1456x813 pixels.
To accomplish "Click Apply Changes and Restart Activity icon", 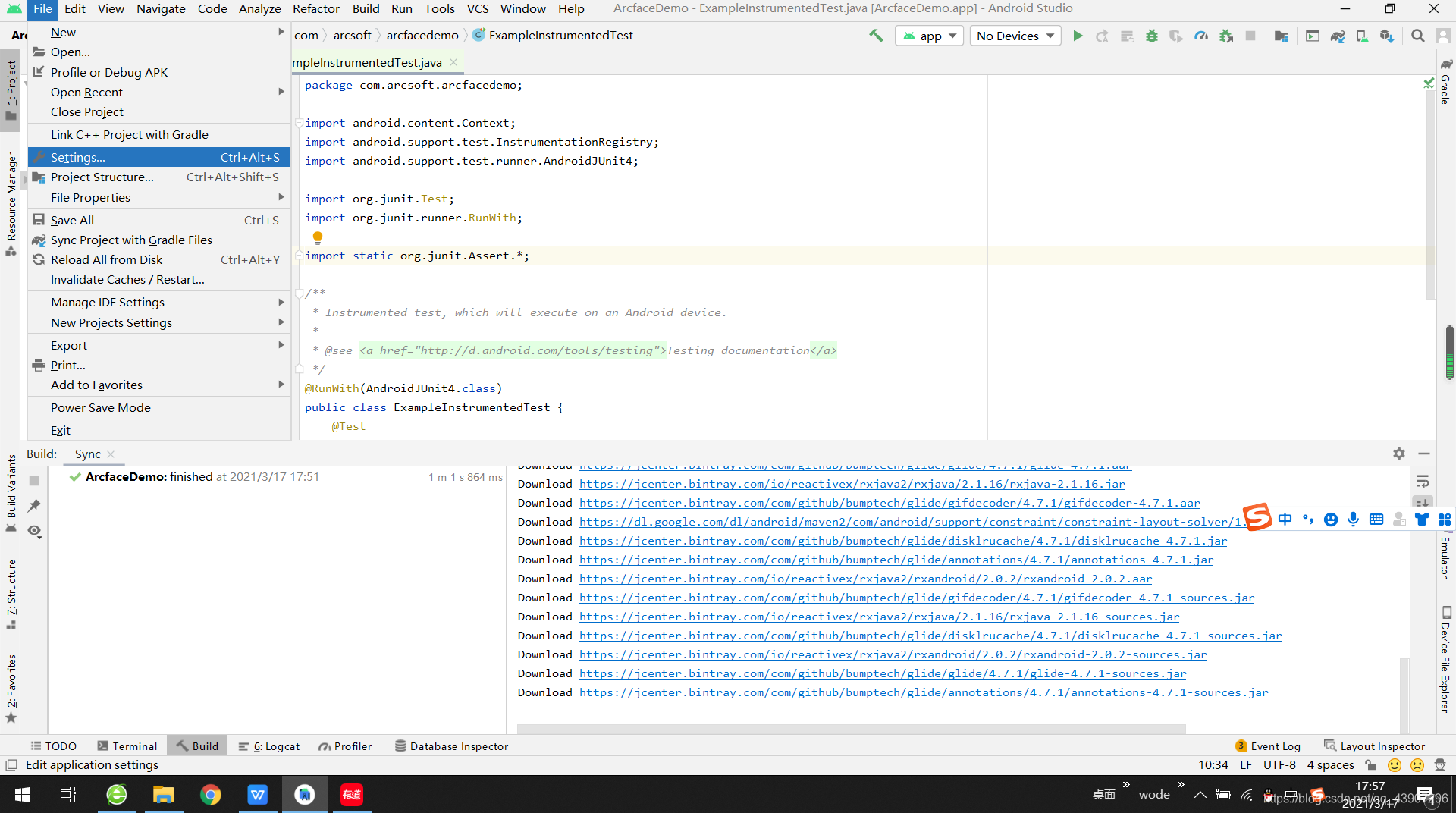I will coord(1102,36).
